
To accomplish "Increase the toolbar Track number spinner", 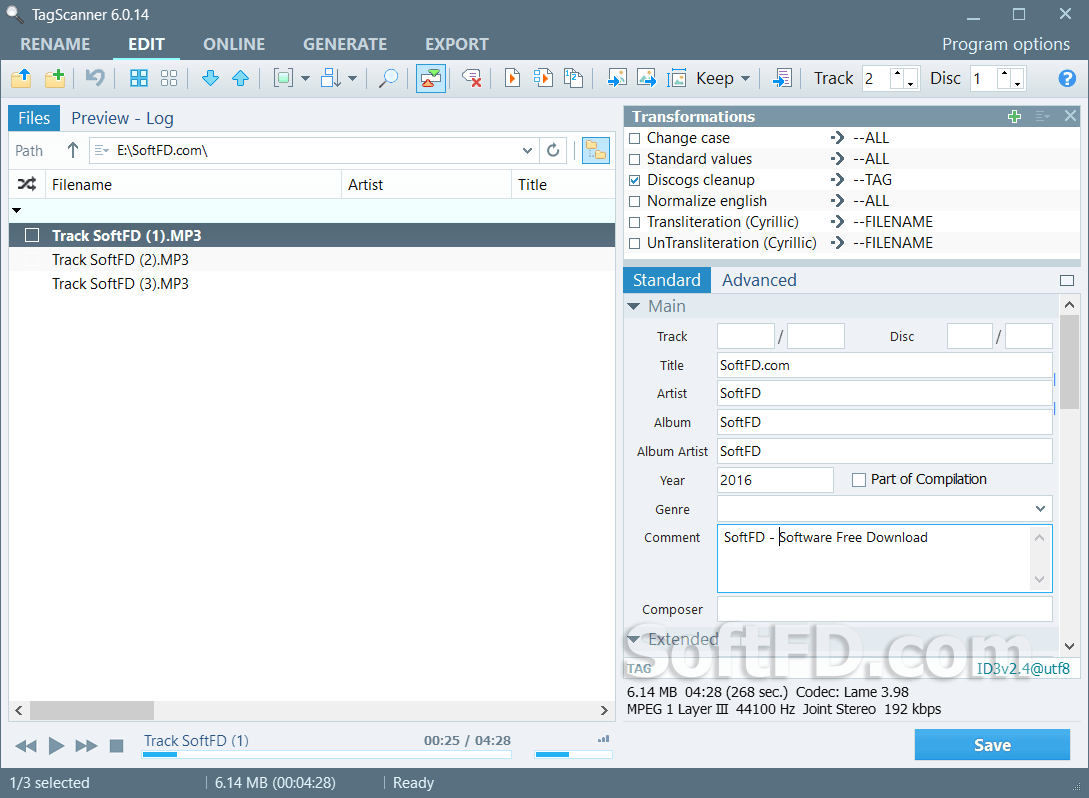I will [x=897, y=72].
